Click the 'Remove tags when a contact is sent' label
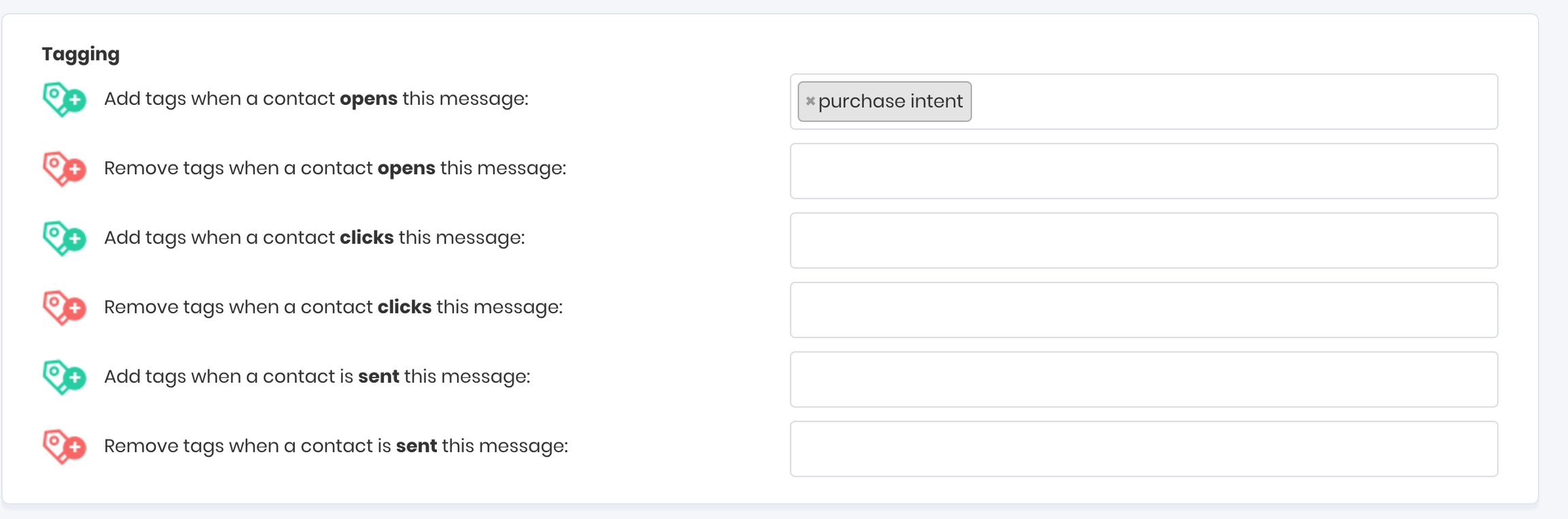Viewport: 1568px width, 519px height. (336, 446)
